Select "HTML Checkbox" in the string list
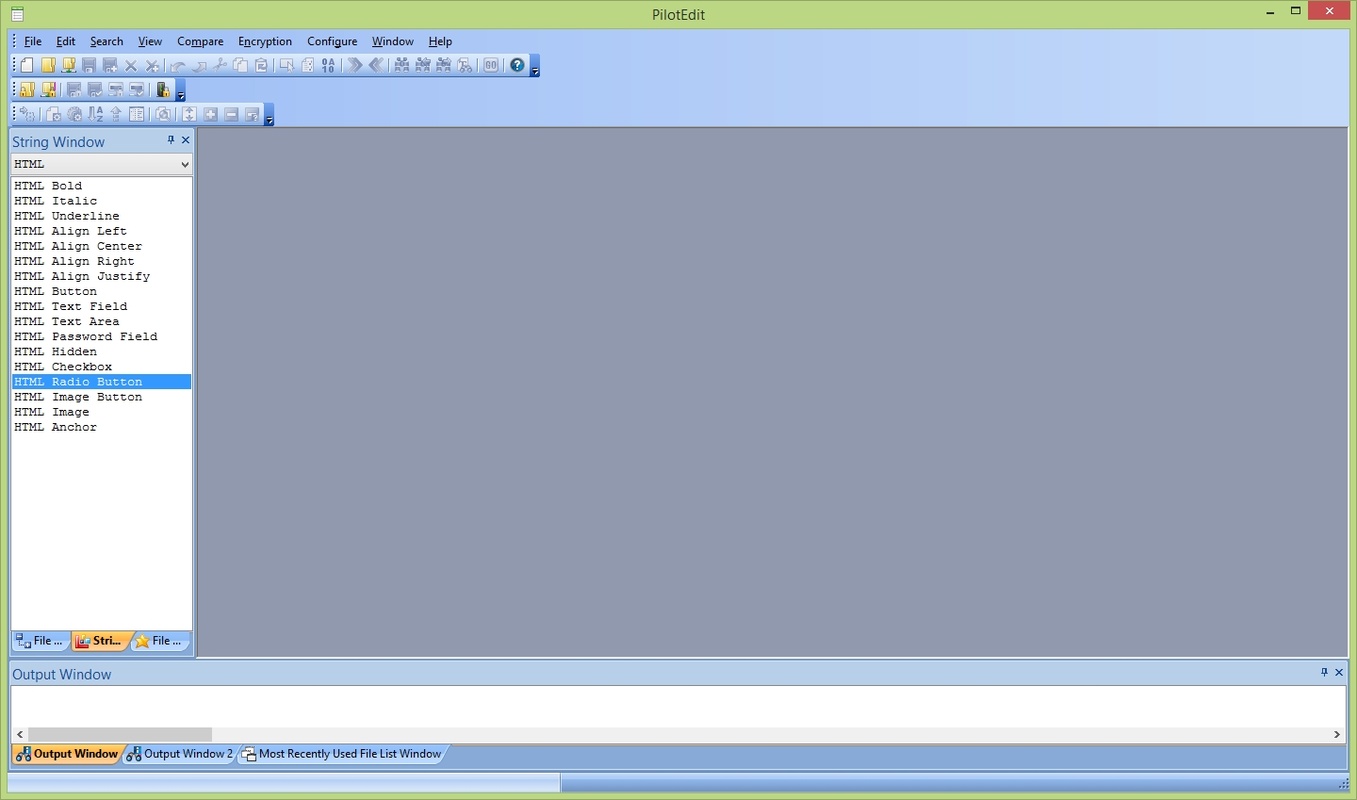This screenshot has width=1357, height=800. pyautogui.click(x=101, y=367)
